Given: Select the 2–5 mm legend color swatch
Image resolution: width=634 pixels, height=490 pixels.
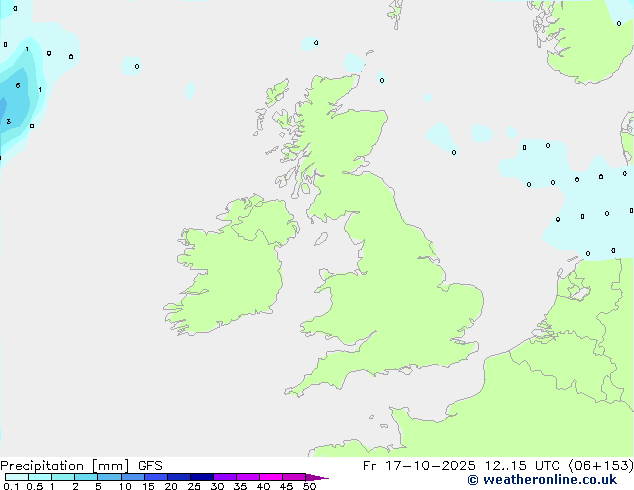Looking at the screenshot, I should [86, 477].
